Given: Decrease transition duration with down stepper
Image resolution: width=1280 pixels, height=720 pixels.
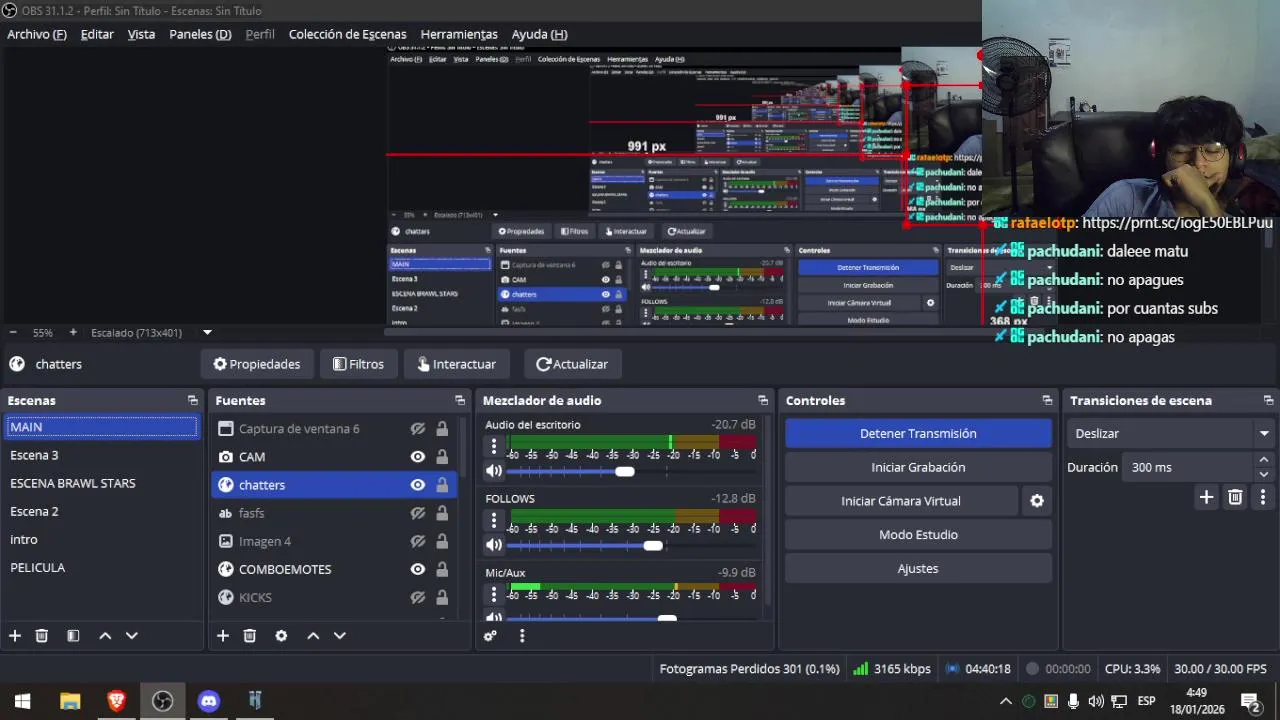Looking at the screenshot, I should click(1263, 474).
